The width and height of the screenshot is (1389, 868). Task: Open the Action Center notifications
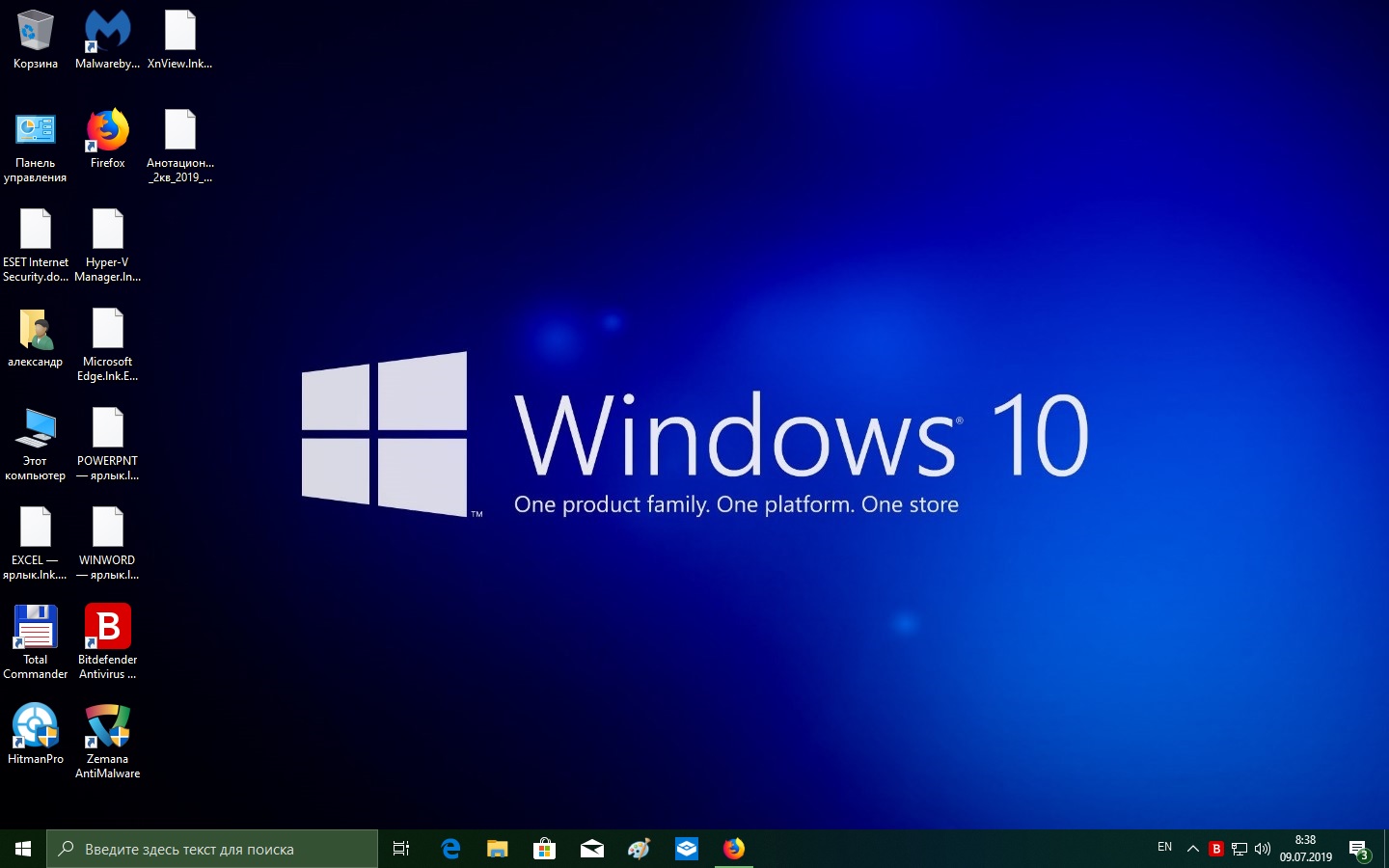click(x=1359, y=850)
